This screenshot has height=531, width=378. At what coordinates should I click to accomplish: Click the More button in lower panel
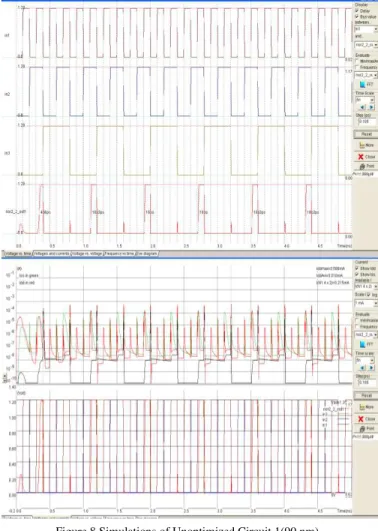click(x=366, y=407)
